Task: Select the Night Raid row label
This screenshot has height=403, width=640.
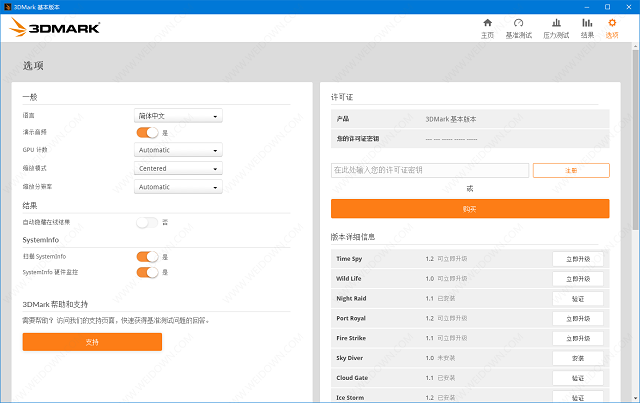Action: click(351, 298)
